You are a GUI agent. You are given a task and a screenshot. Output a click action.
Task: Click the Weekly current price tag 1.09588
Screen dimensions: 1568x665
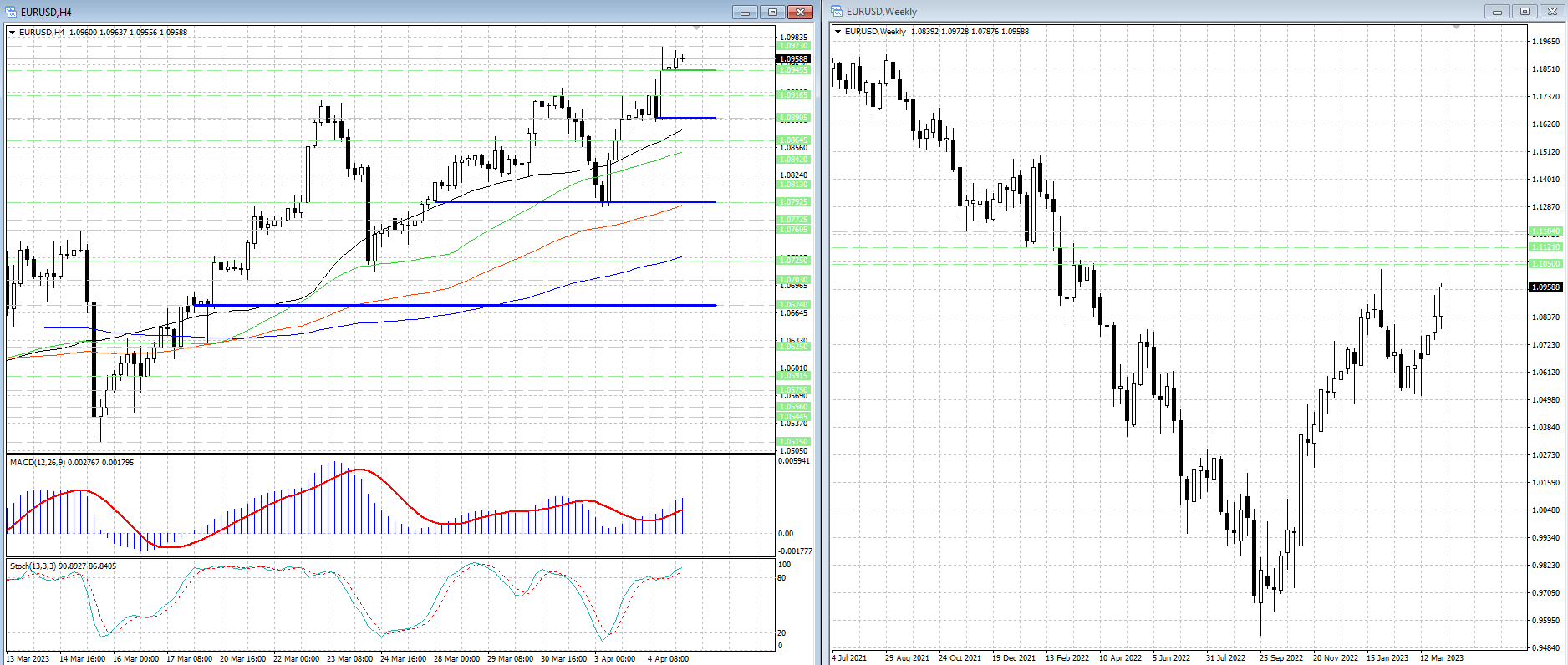click(x=1545, y=287)
